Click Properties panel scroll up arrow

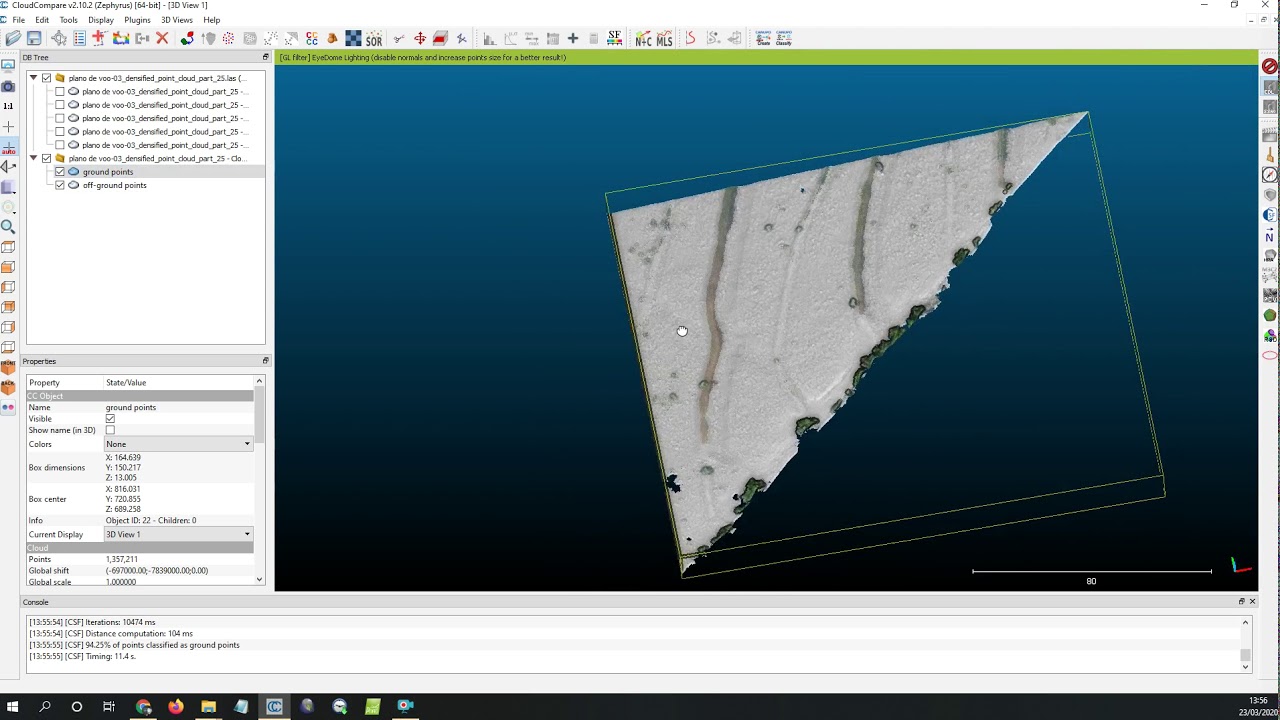[x=259, y=381]
